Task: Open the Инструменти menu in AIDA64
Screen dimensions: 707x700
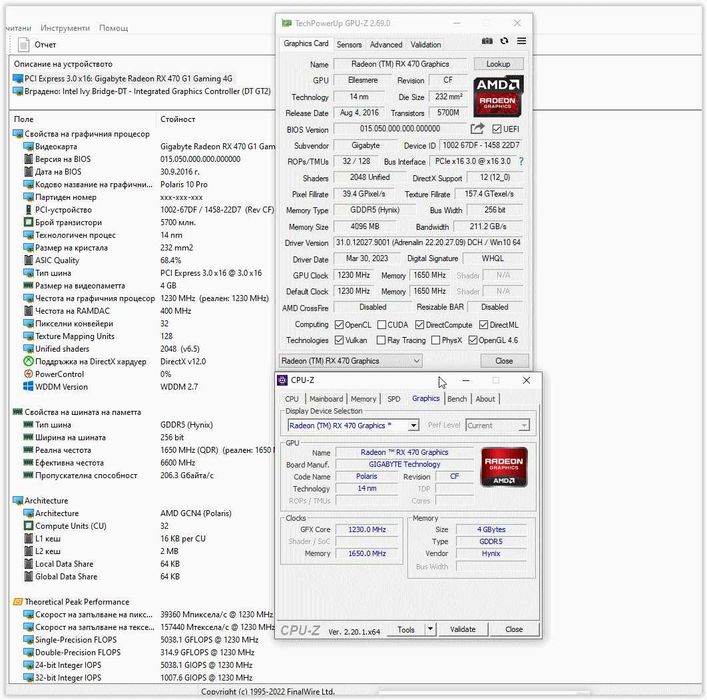Action: click(x=65, y=28)
